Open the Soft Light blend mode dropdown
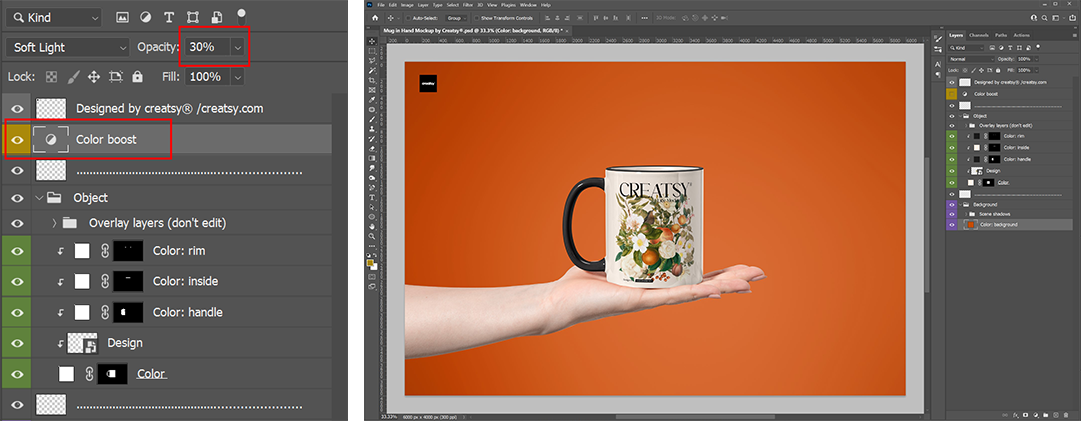The width and height of the screenshot is (1081, 421). (x=68, y=48)
